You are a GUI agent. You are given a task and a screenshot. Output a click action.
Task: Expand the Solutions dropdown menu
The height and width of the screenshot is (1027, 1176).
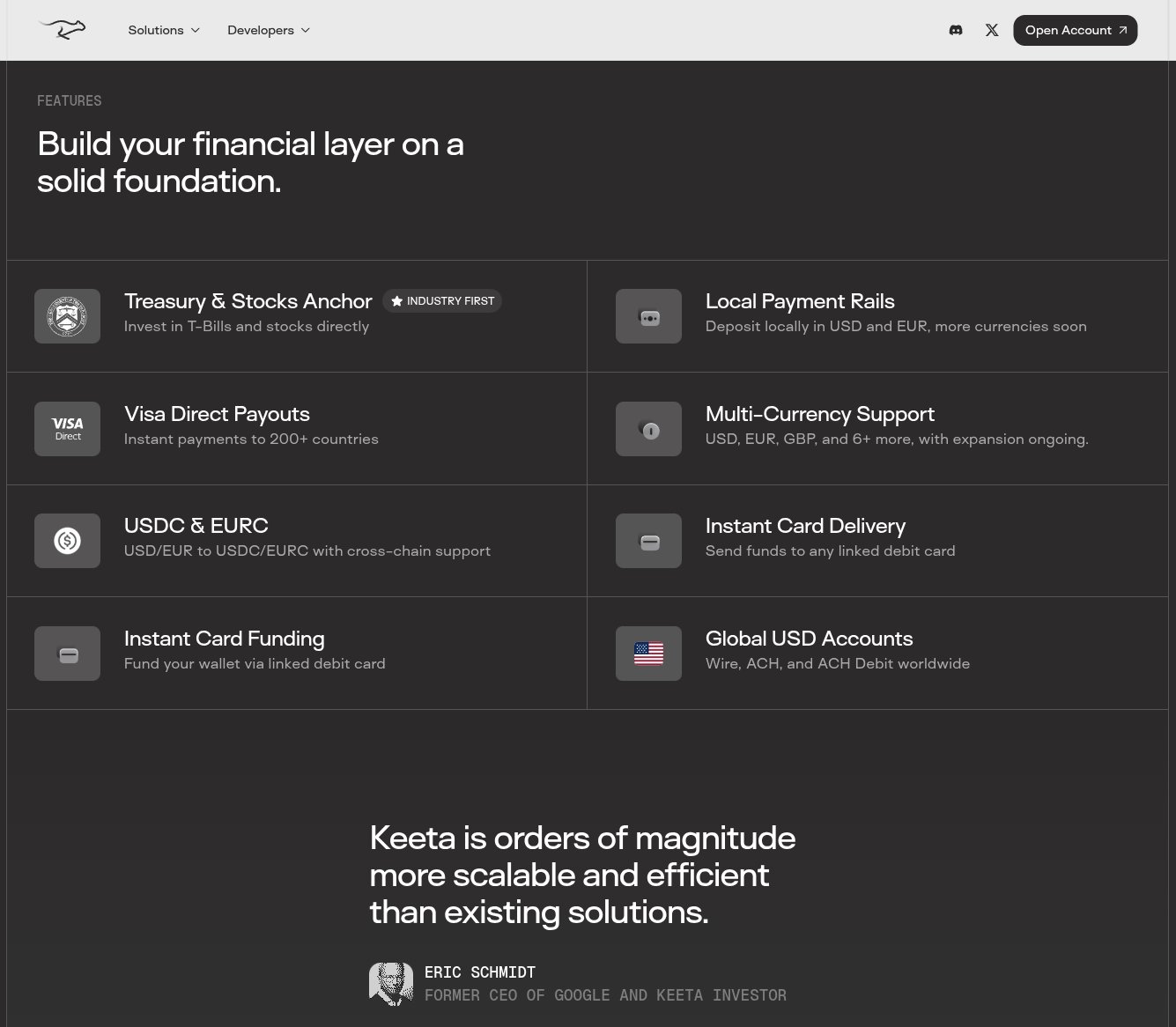[164, 30]
